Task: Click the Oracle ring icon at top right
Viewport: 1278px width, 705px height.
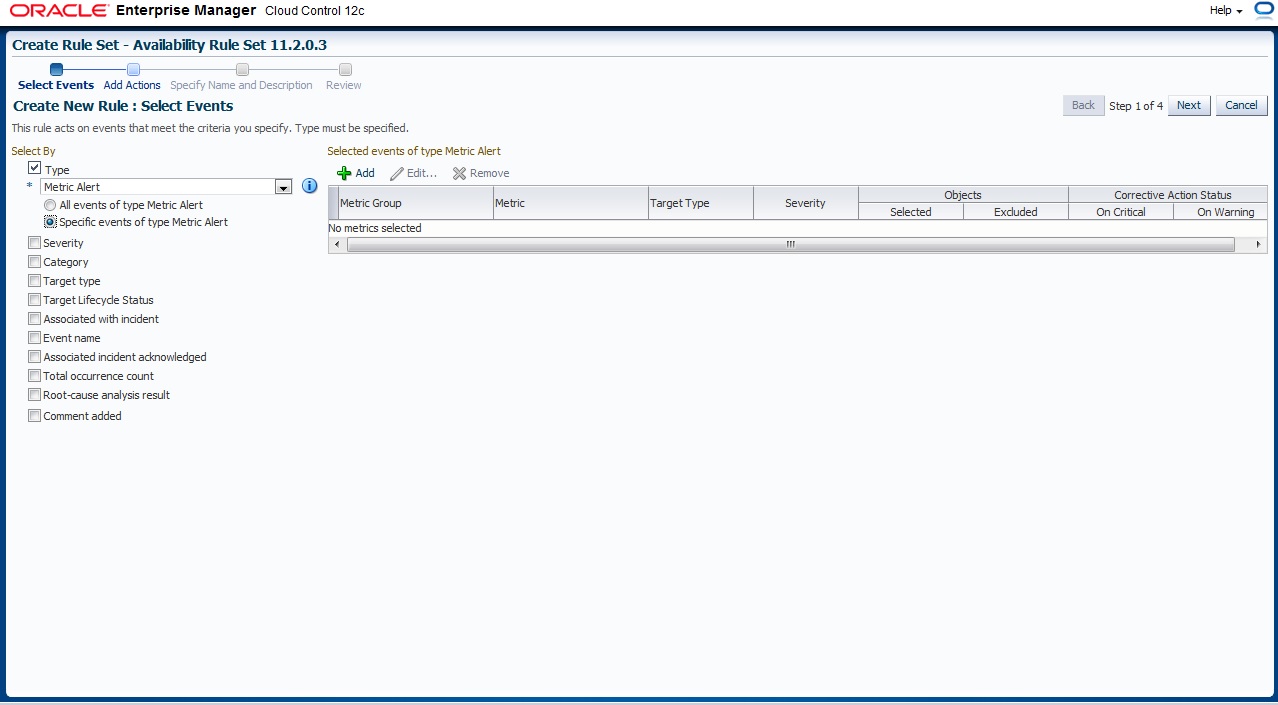Action: (x=1264, y=10)
